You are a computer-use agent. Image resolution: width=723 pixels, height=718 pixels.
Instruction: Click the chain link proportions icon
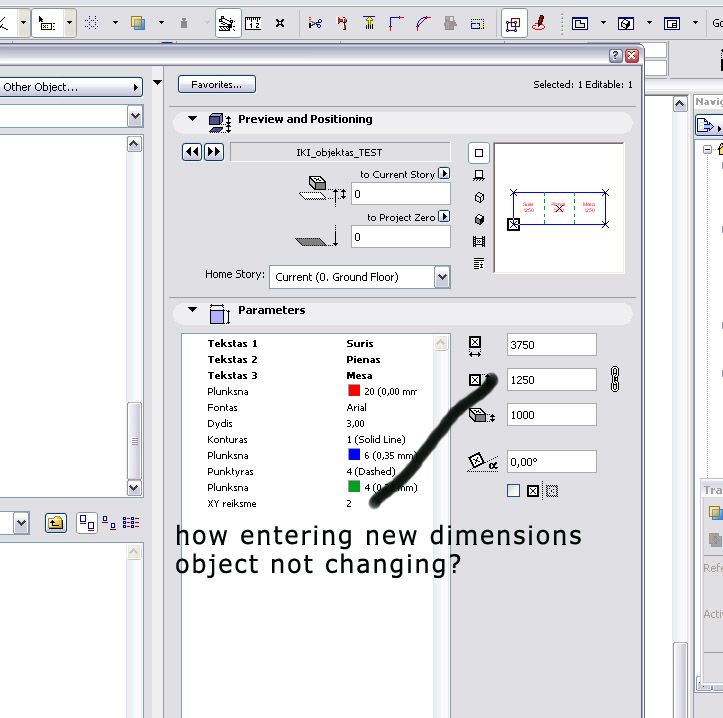615,379
